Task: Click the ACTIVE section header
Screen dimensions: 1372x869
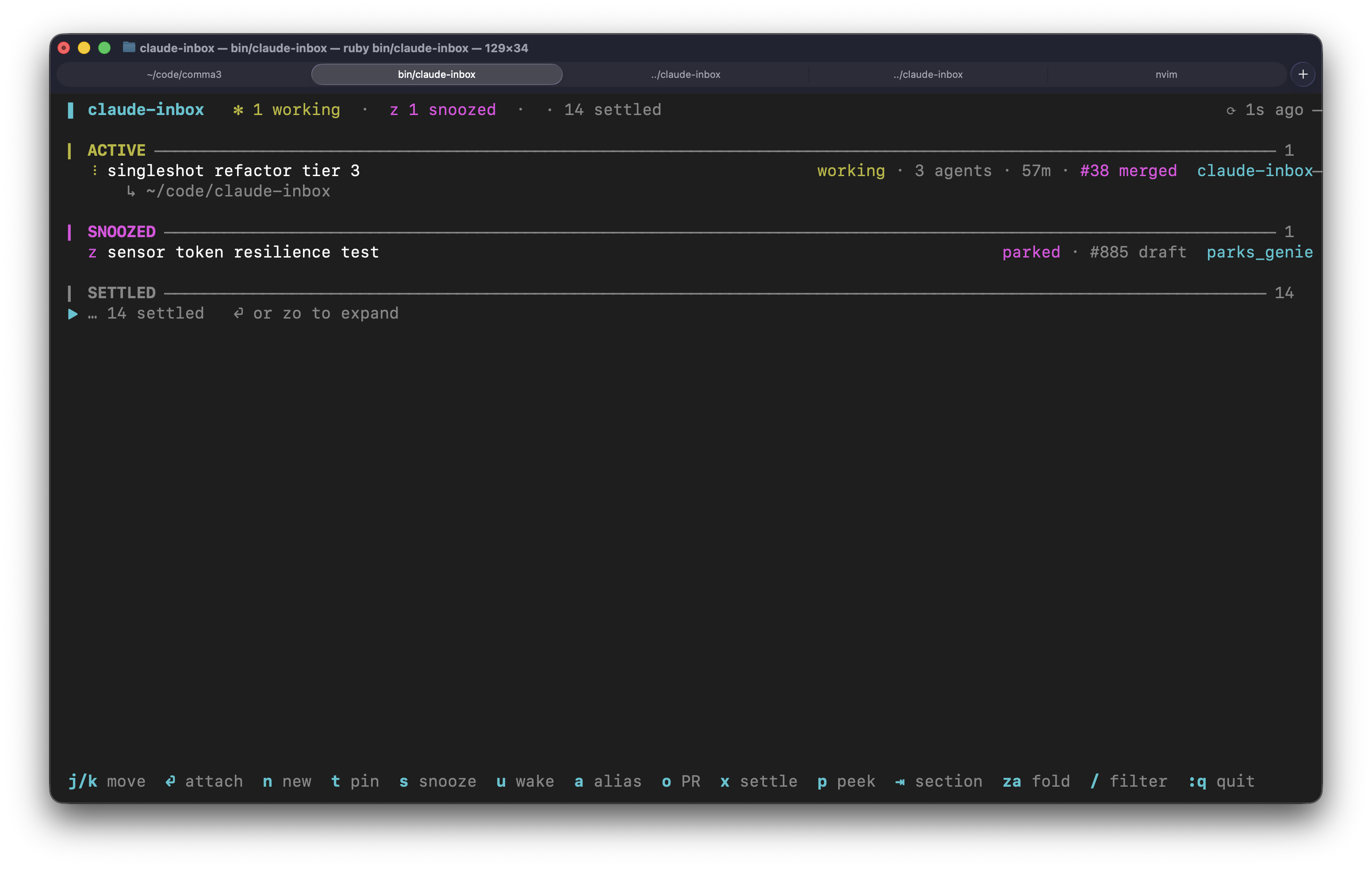Action: coord(116,150)
